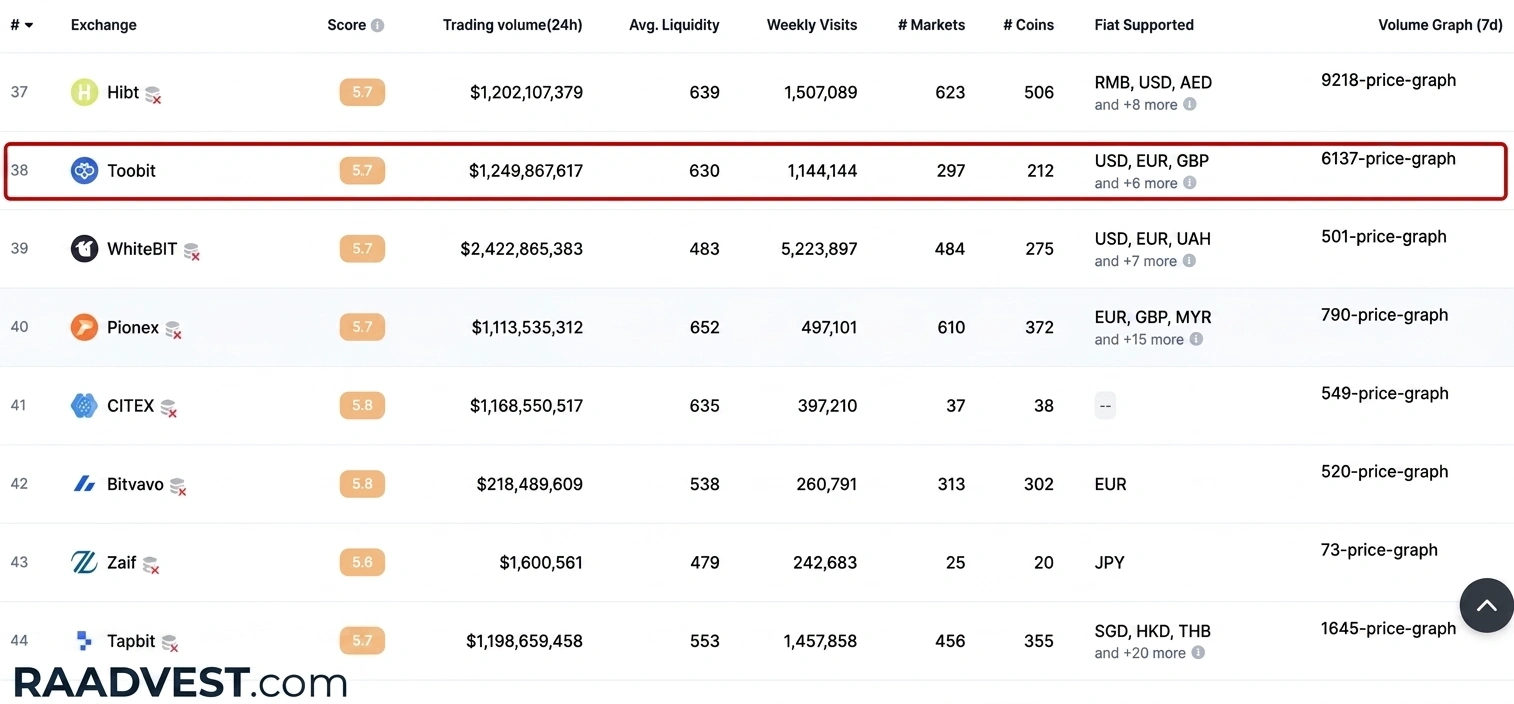Screen dimensions: 1514x704
Task: Click the Pionex exchange logo
Action: pyautogui.click(x=84, y=327)
